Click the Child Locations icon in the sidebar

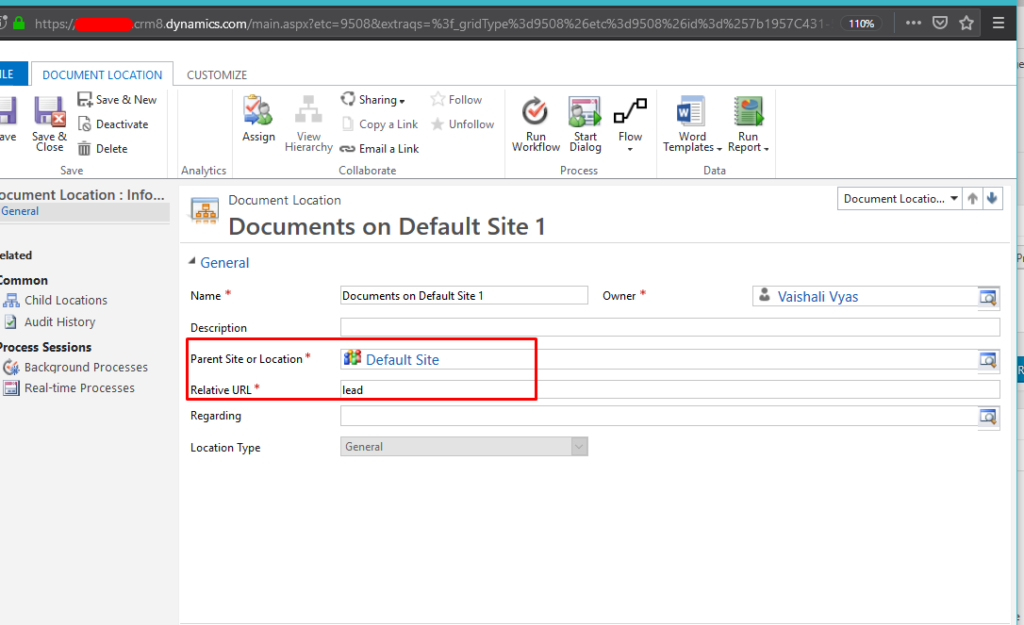pos(11,300)
